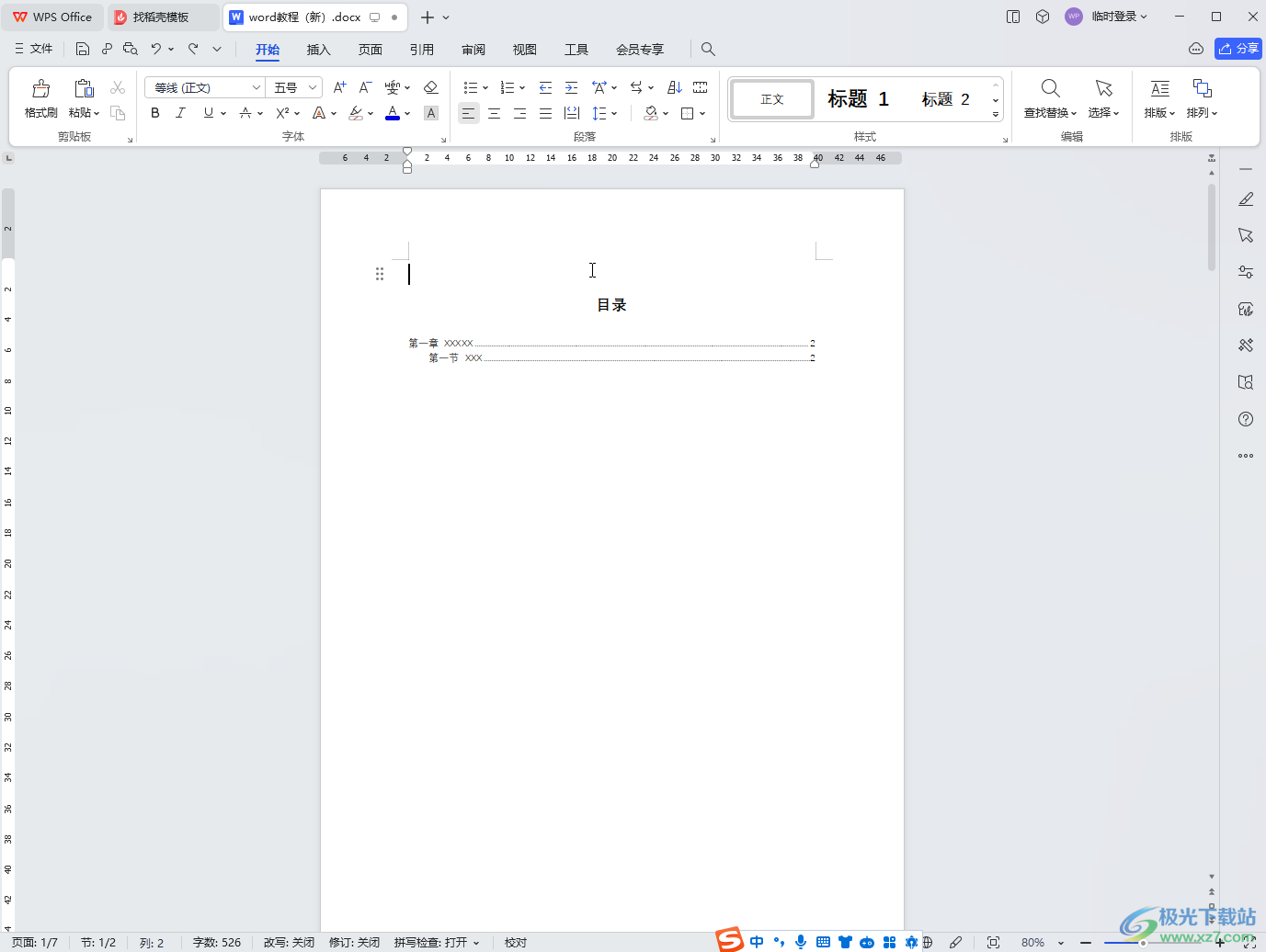
Task: Click the Sogou microphone voice input icon
Action: tap(801, 941)
